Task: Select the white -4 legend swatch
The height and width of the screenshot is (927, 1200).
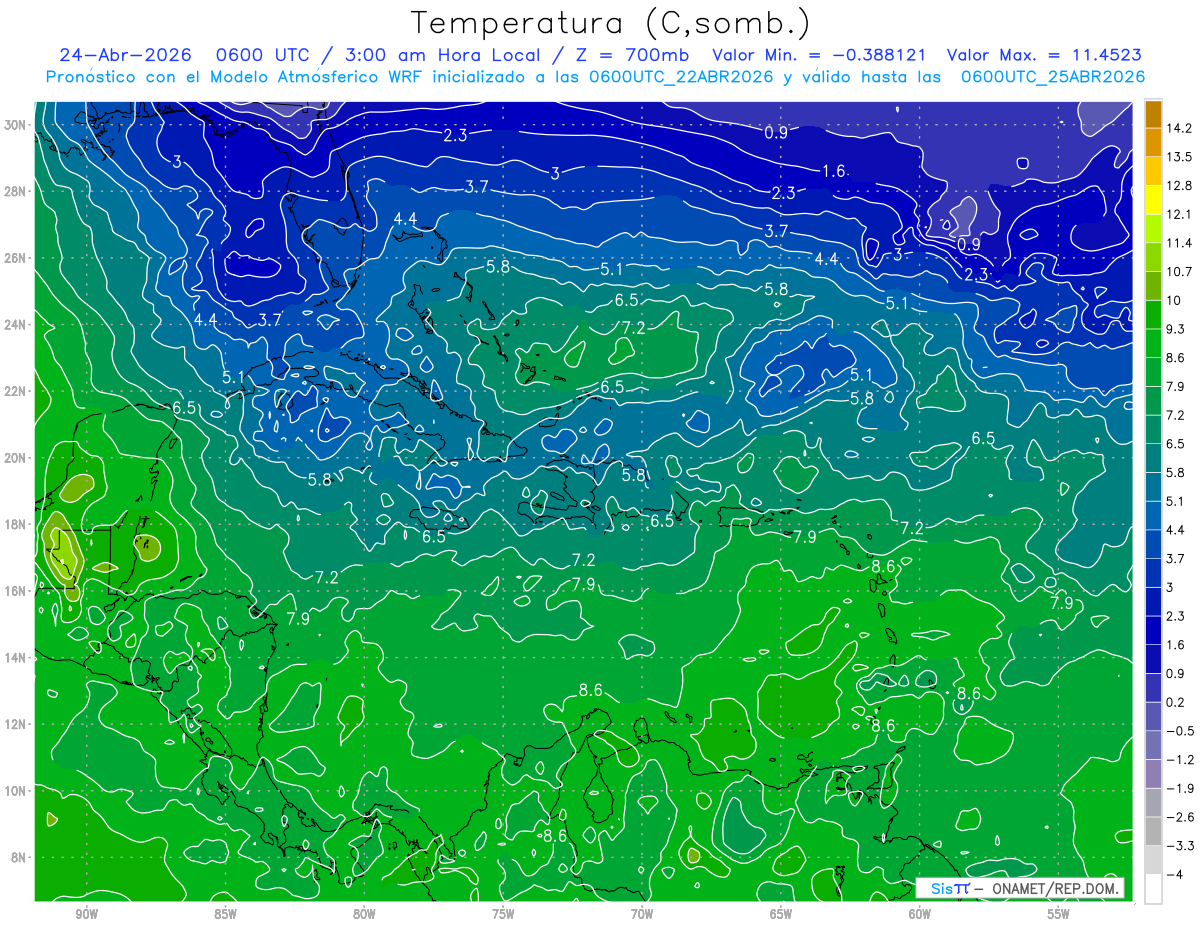Action: (x=1153, y=888)
